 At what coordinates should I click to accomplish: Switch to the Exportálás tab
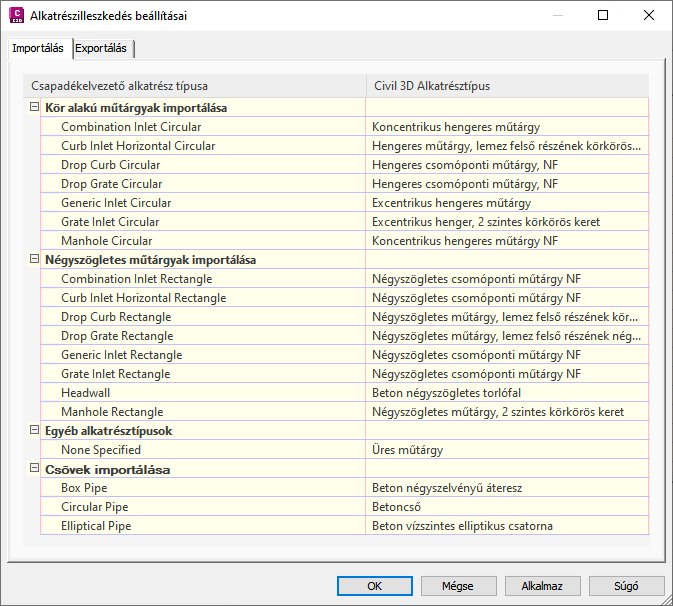(x=101, y=48)
